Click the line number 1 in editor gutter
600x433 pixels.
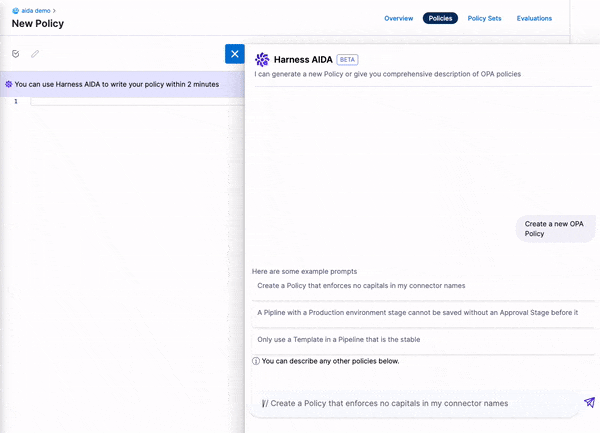click(x=16, y=101)
